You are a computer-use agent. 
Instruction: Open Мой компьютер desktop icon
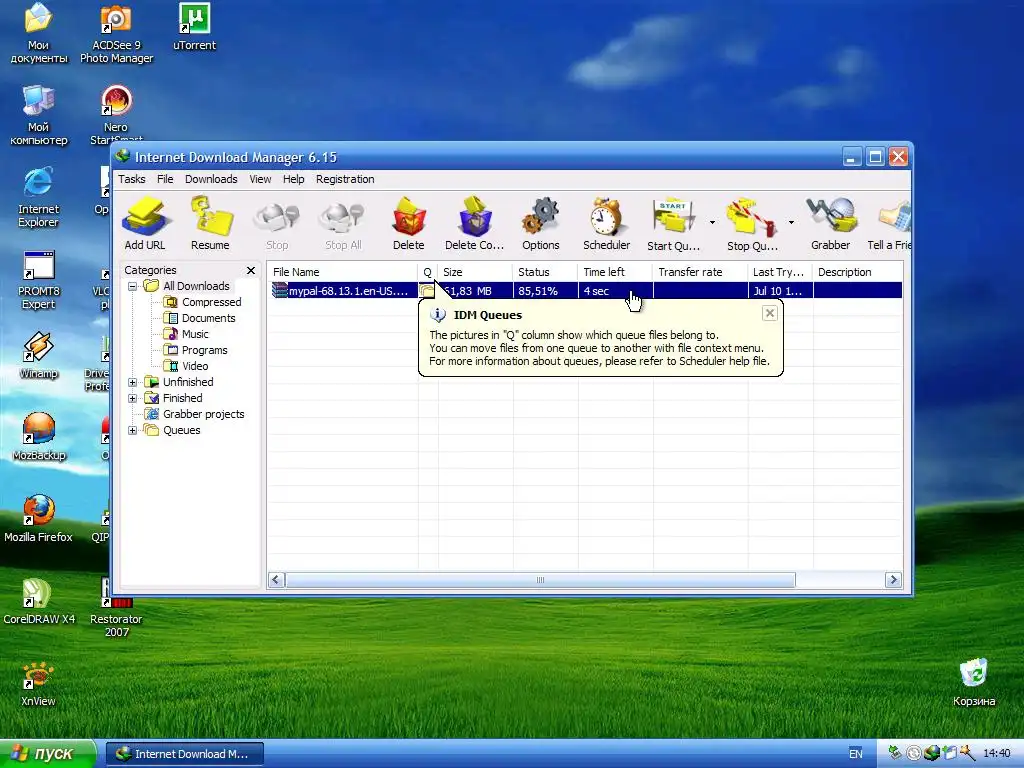tap(39, 115)
